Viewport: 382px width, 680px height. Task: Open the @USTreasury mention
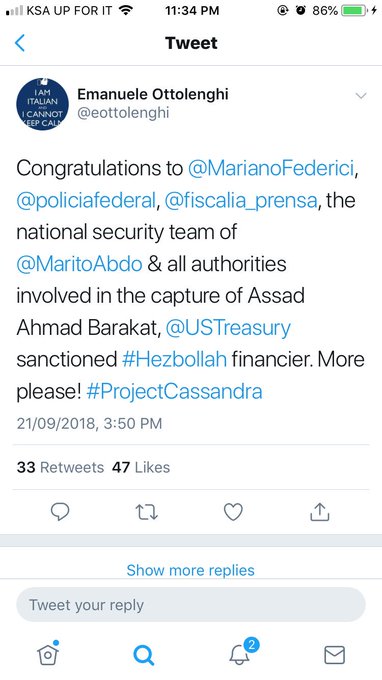[228, 328]
